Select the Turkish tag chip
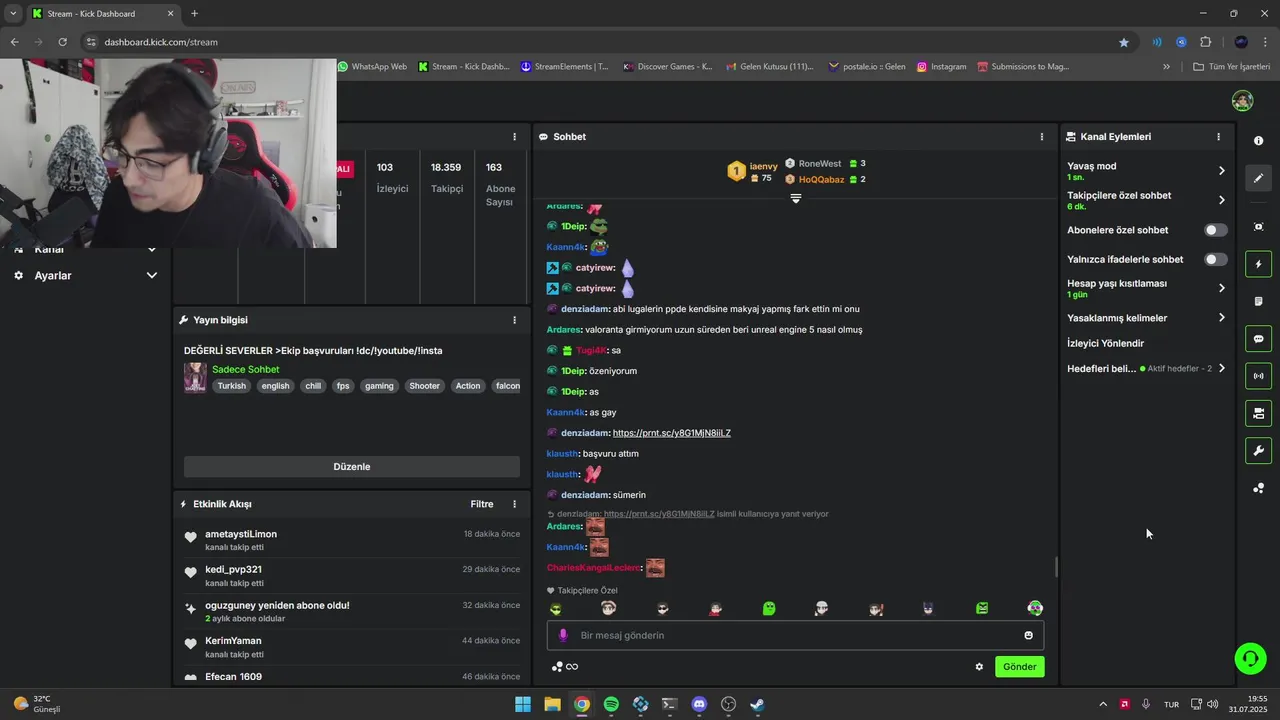 click(x=231, y=386)
